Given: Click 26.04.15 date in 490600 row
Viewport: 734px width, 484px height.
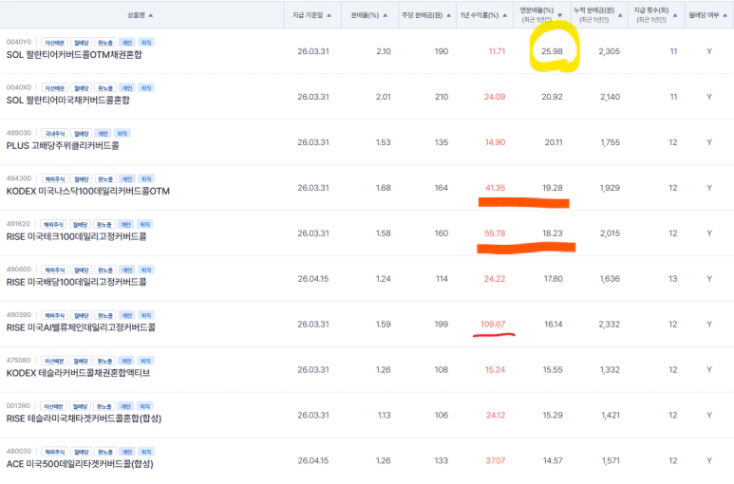Looking at the screenshot, I should pyautogui.click(x=313, y=279).
